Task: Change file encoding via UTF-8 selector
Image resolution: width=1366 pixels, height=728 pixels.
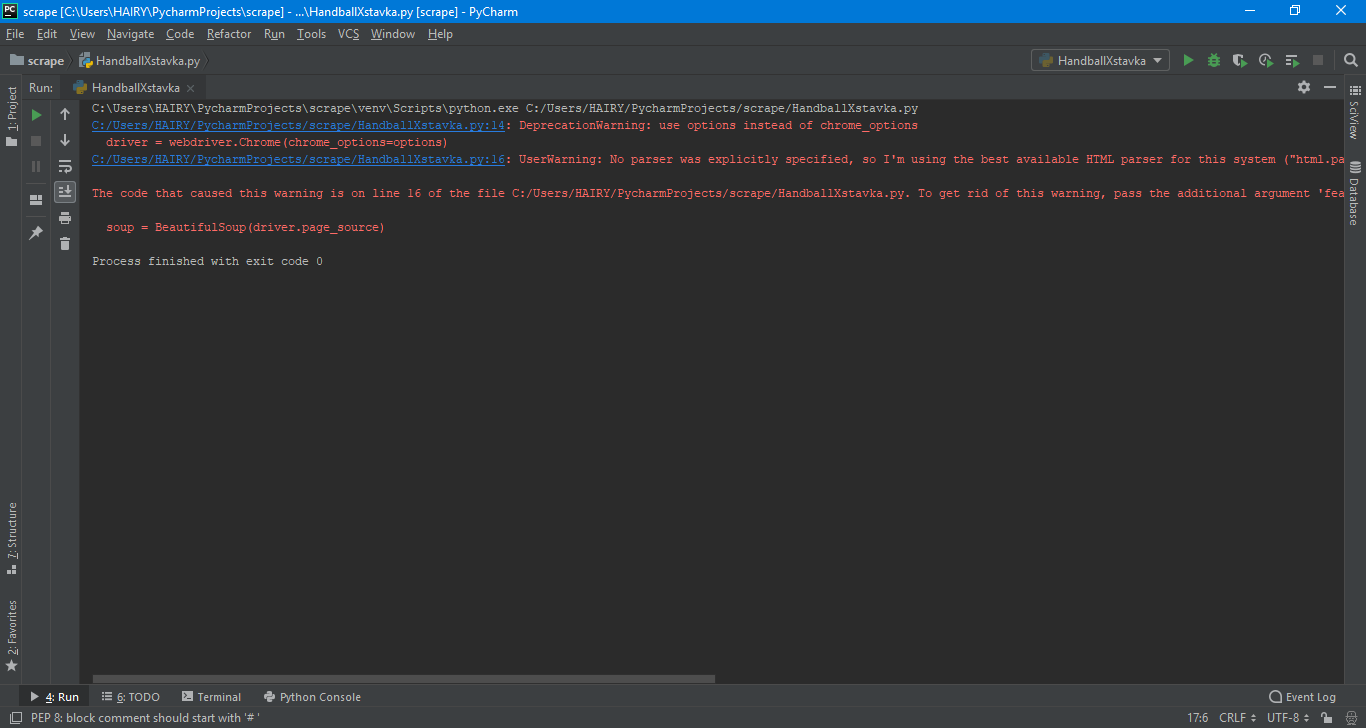Action: (1288, 718)
